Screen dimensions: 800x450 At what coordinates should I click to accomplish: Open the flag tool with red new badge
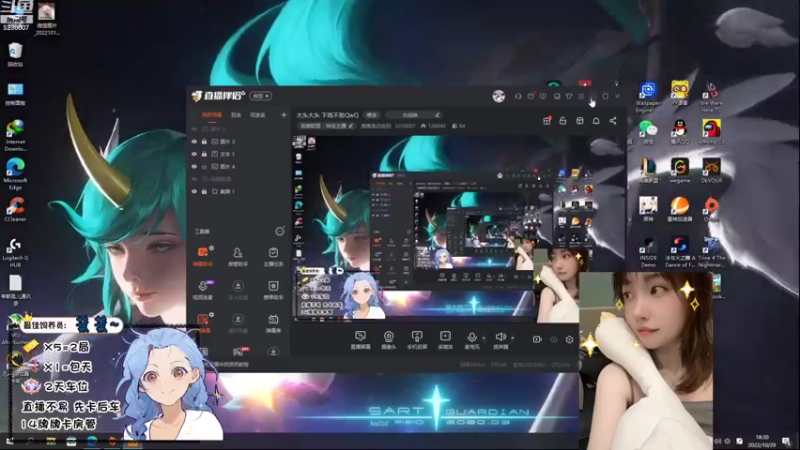pyautogui.click(x=238, y=352)
